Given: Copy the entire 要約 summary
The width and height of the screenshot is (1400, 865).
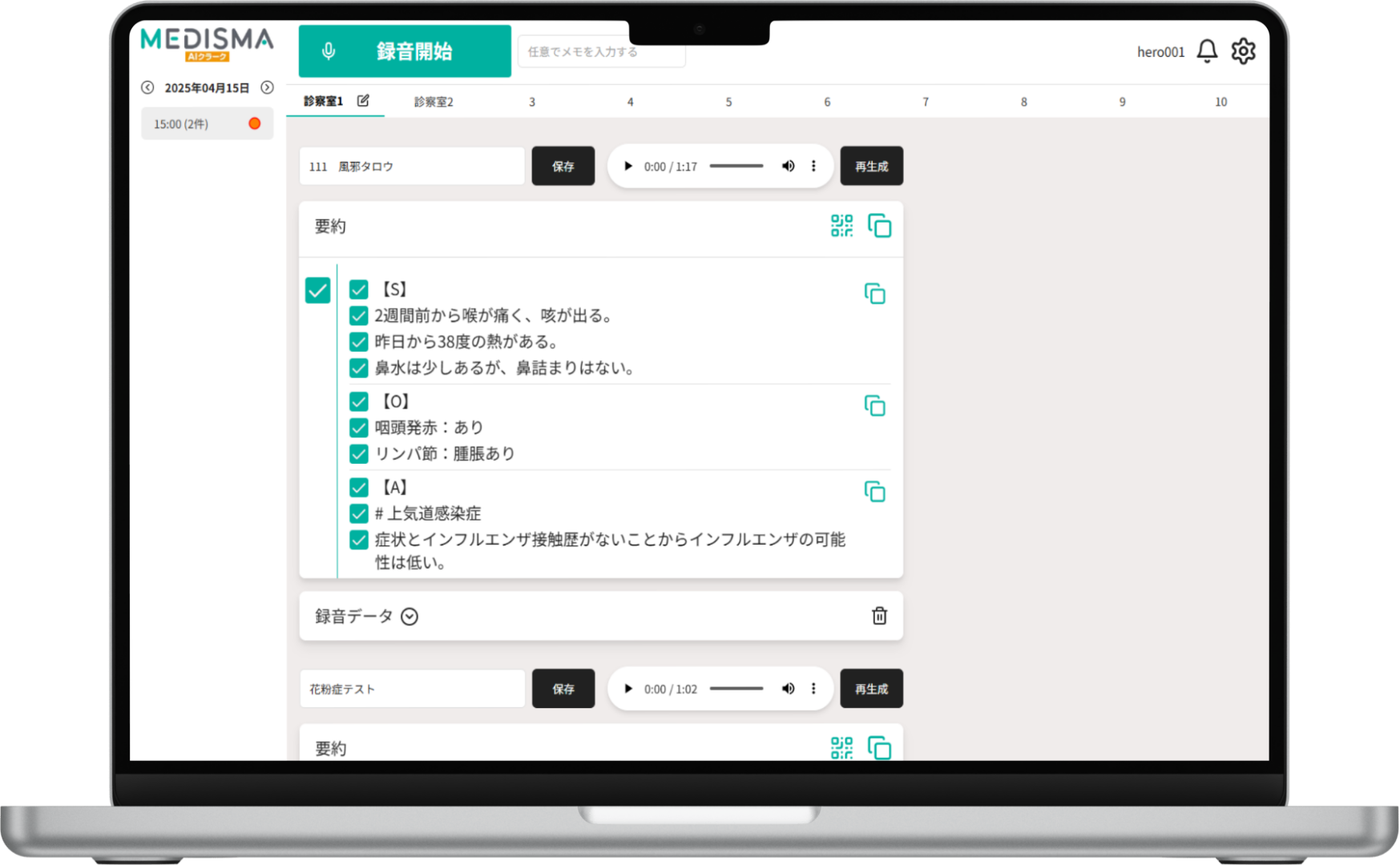Looking at the screenshot, I should (879, 227).
